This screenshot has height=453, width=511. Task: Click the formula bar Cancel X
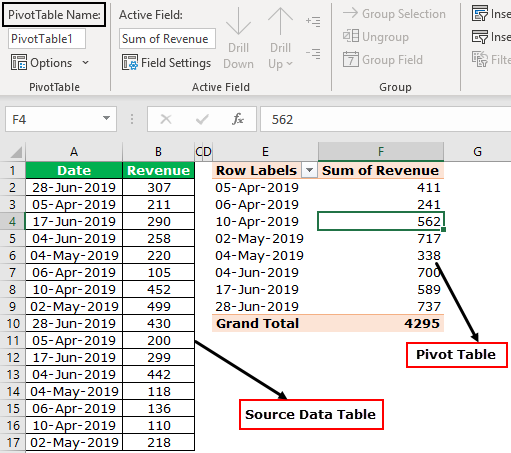(166, 119)
